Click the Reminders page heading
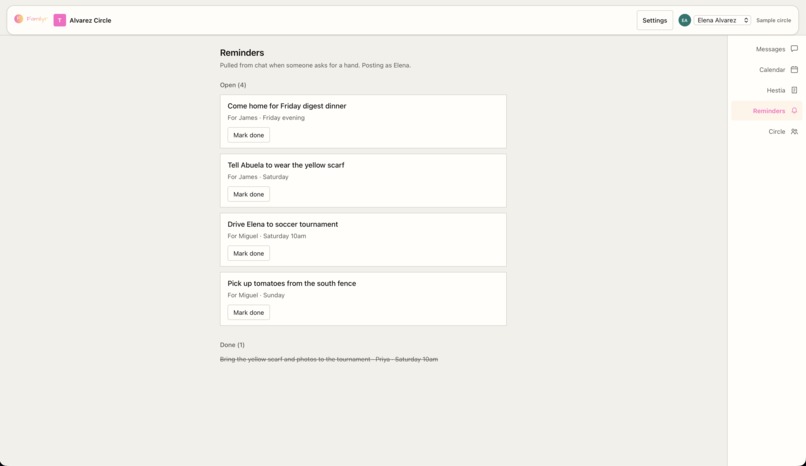Image resolution: width=806 pixels, height=466 pixels. click(x=242, y=52)
